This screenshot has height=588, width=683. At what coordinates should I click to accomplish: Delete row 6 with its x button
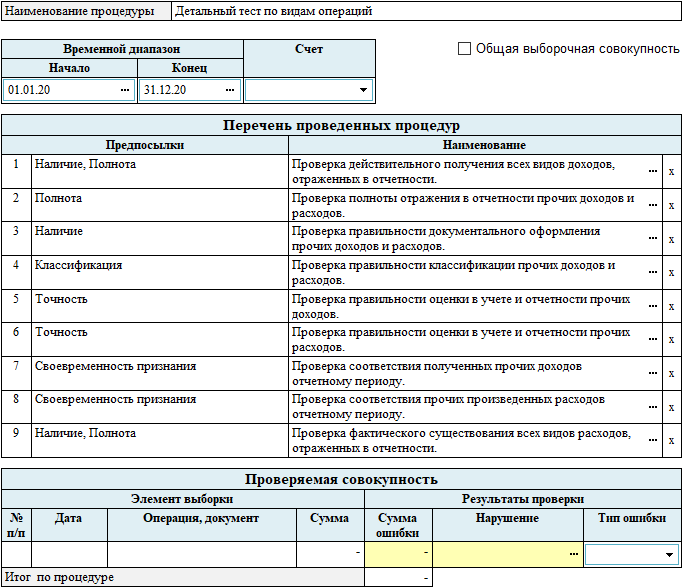point(672,340)
